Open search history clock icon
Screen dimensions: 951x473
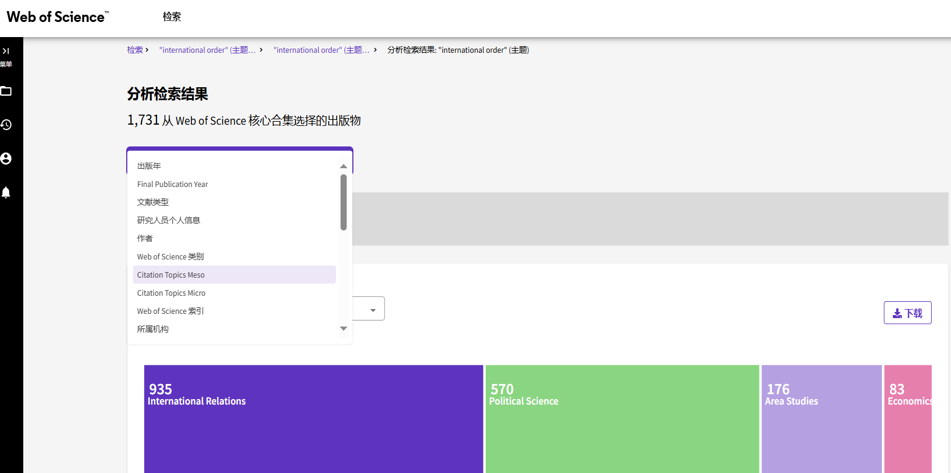[x=6, y=125]
